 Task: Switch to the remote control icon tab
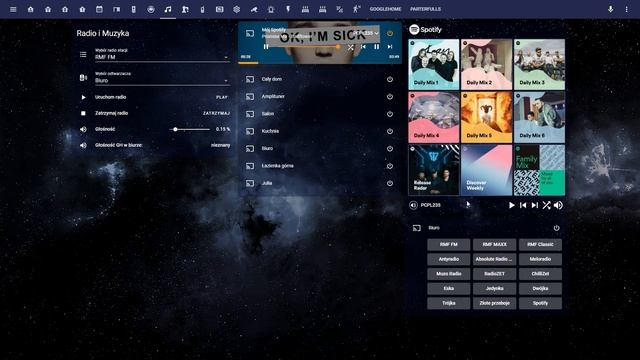[133, 9]
